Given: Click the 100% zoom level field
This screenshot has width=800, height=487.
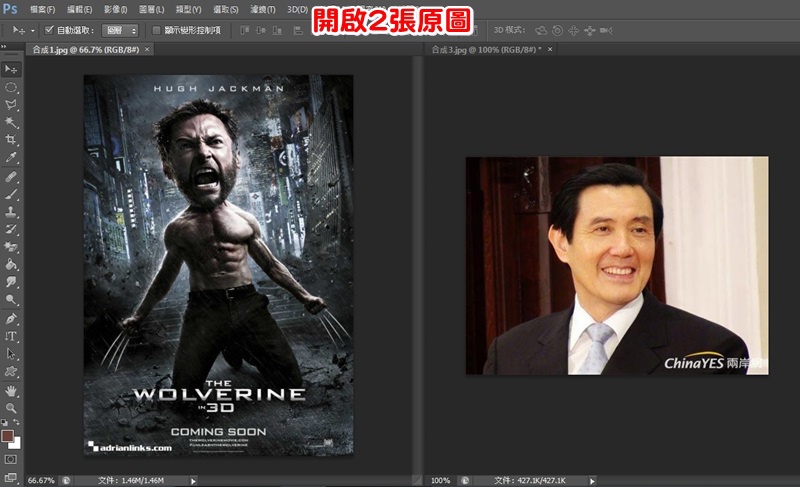Looking at the screenshot, I should coord(440,480).
